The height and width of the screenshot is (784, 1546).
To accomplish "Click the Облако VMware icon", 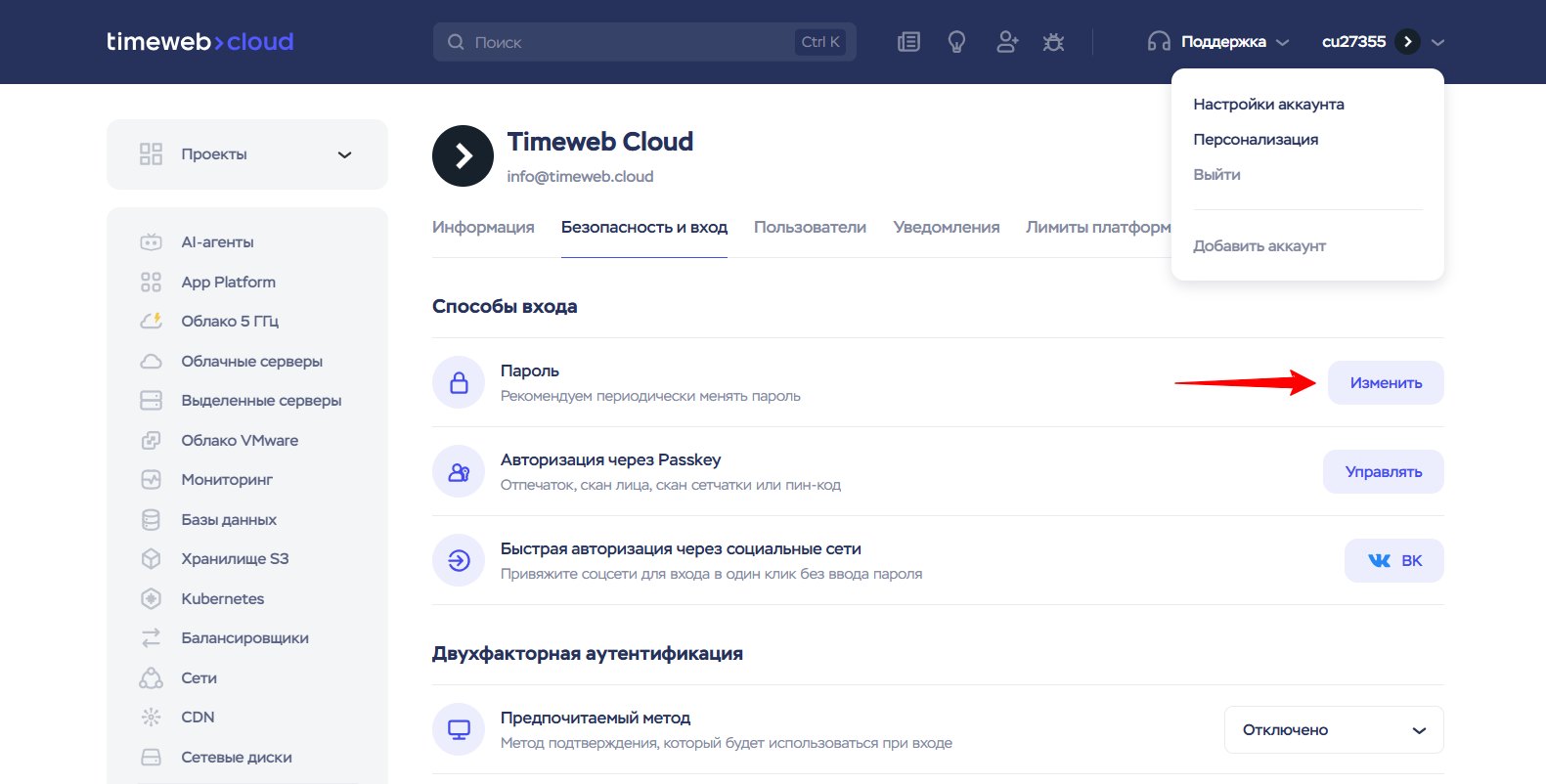I will (151, 440).
